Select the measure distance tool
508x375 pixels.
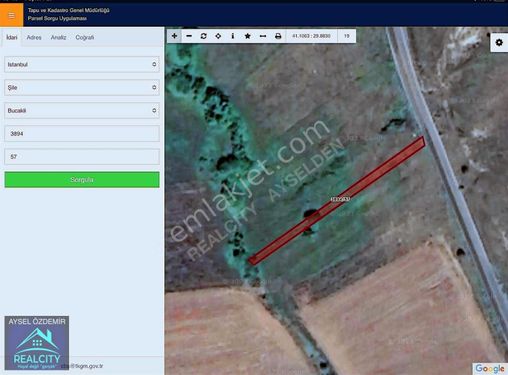263,36
